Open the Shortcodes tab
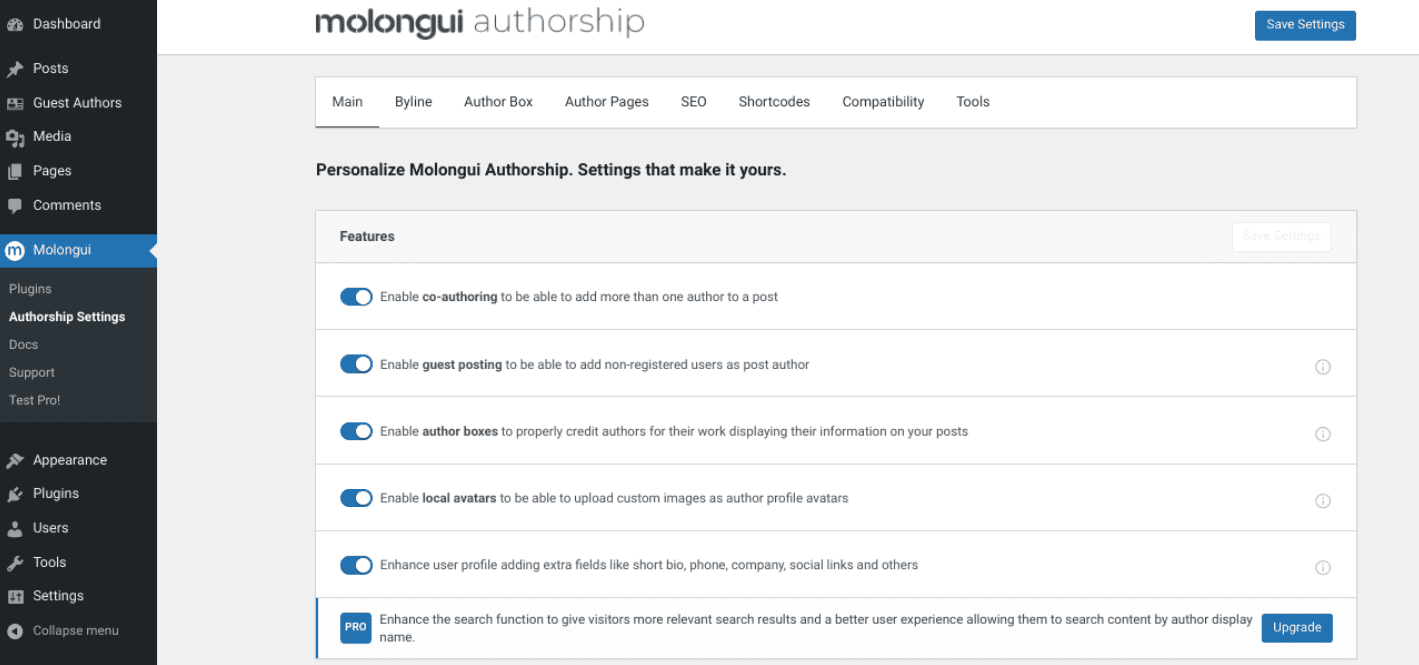This screenshot has height=665, width=1419. tap(773, 101)
